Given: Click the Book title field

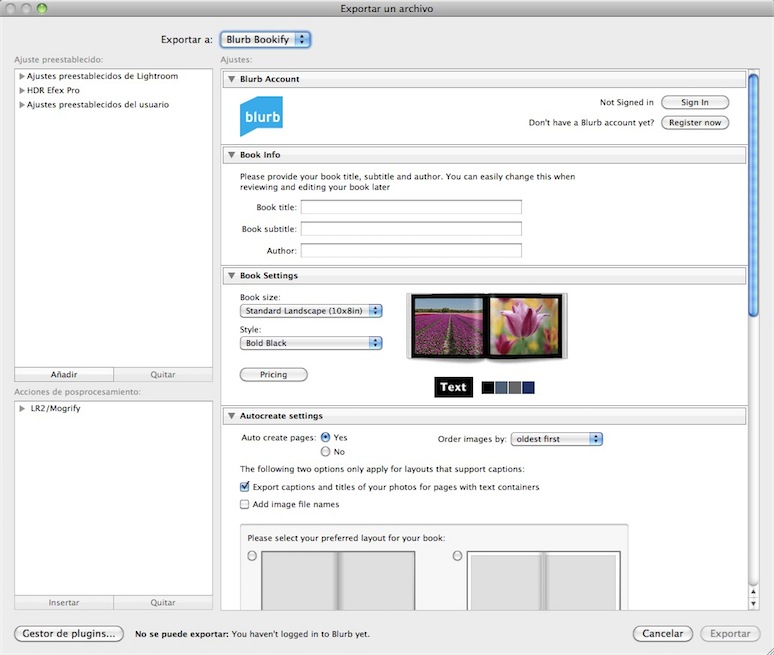Looking at the screenshot, I should point(411,207).
